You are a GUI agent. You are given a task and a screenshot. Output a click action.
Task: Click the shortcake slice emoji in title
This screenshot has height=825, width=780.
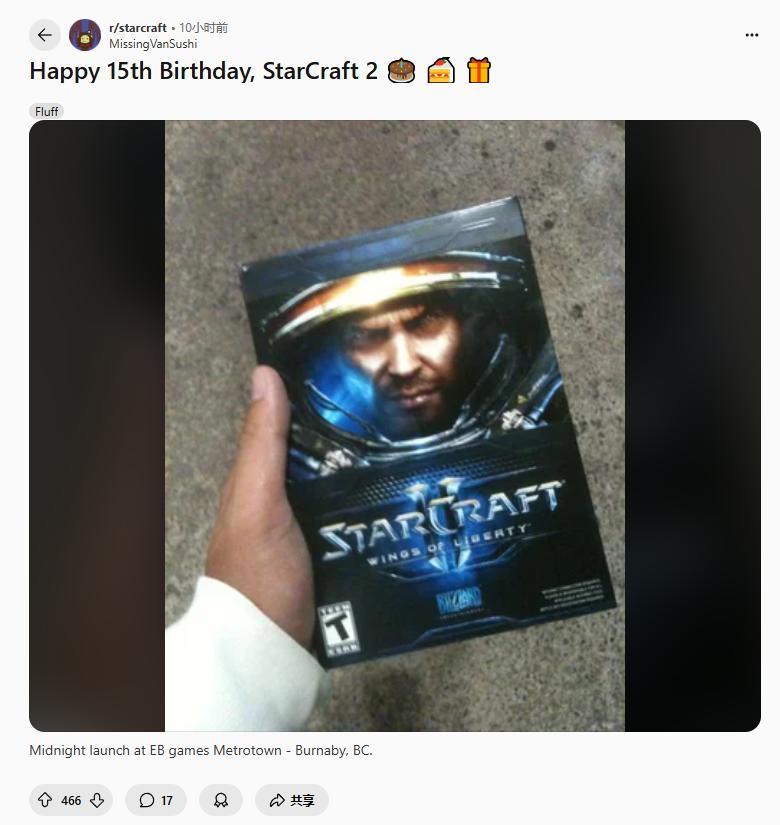pos(440,71)
